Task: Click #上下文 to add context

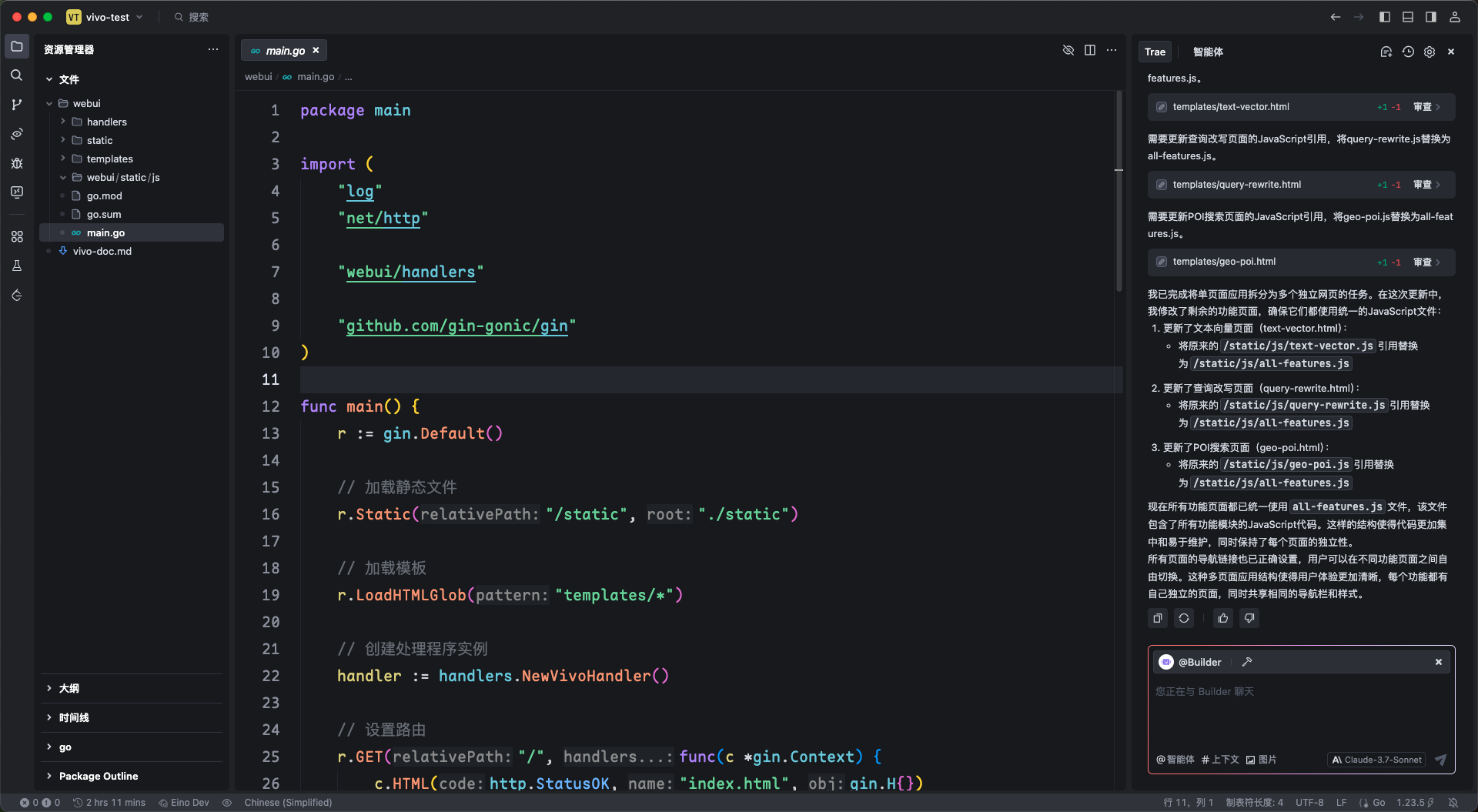Action: point(1220,760)
